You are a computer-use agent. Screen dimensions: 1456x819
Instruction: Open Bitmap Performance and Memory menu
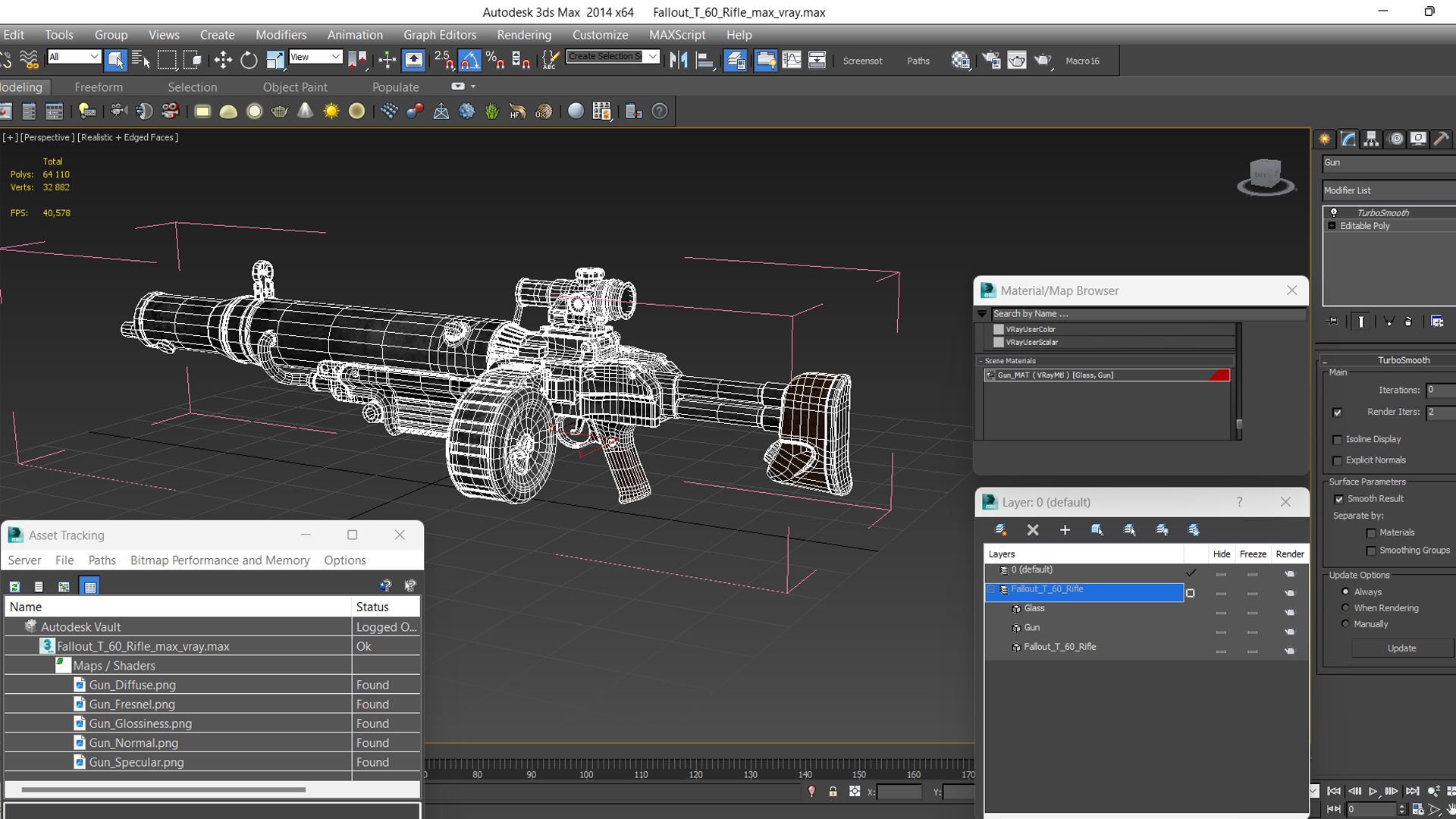point(220,560)
